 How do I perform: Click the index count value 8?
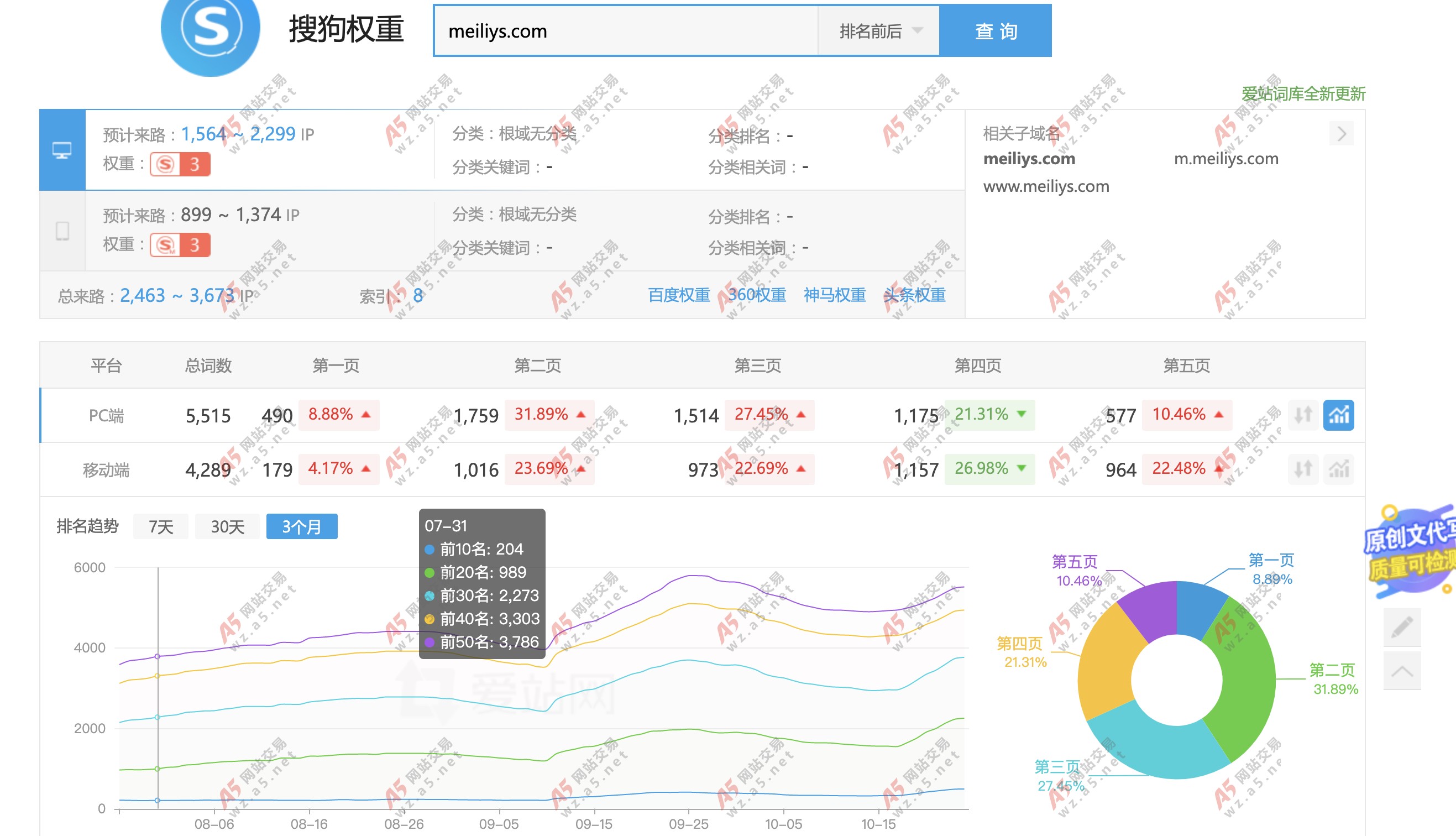tap(418, 296)
